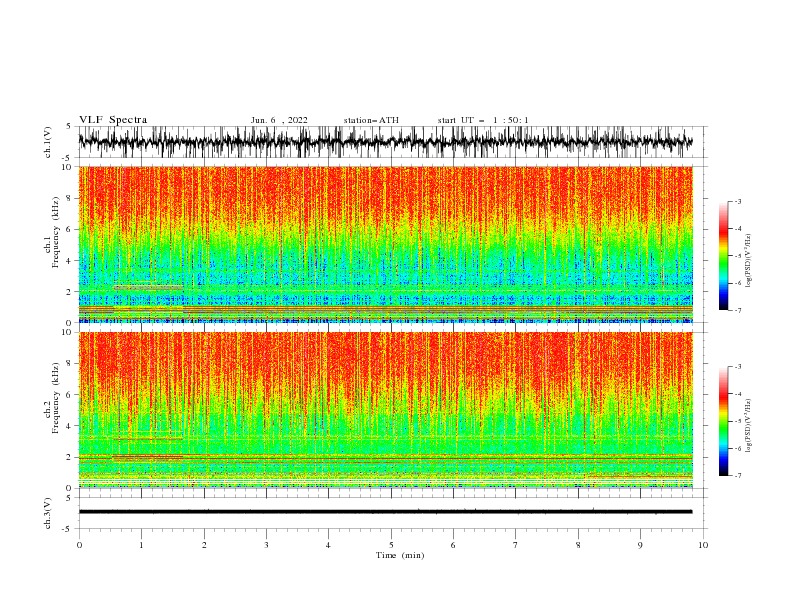Click the "2" kHz tick on ch.2 frequency axis

point(69,457)
